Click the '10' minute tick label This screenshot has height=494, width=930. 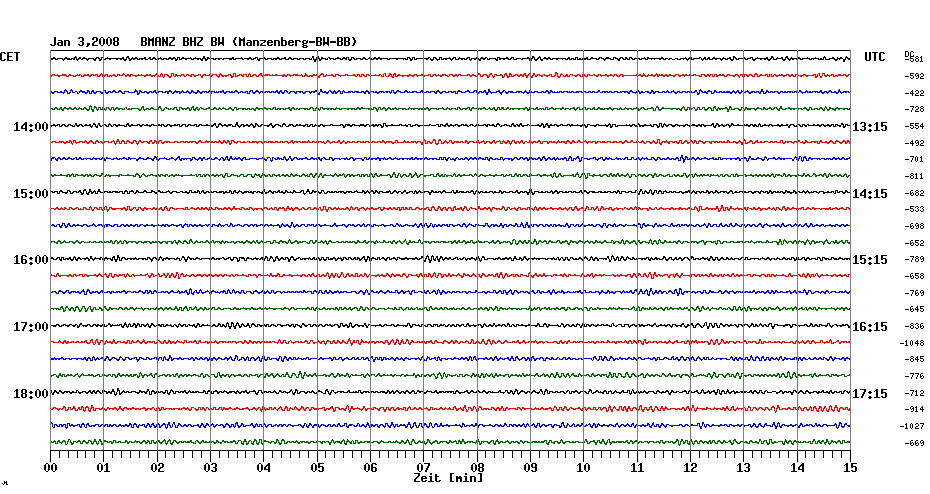[x=584, y=468]
